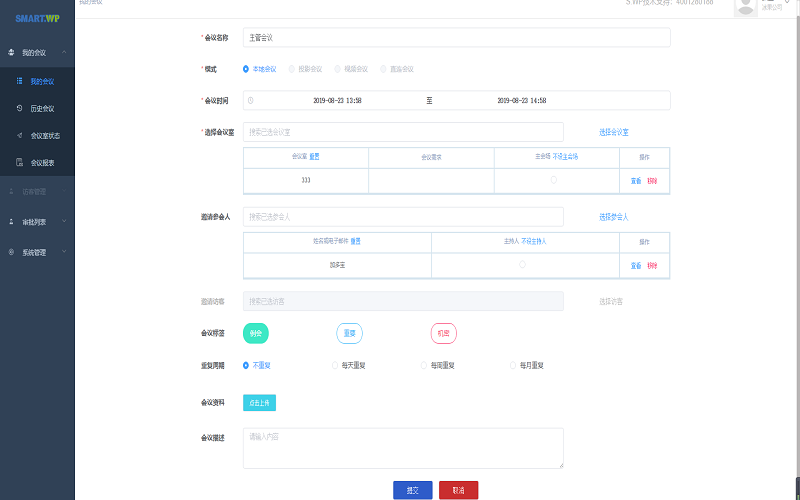Screen dimensions: 800x500
Task: Click the end time 2019-08-23 14:58
Action: [521, 101]
